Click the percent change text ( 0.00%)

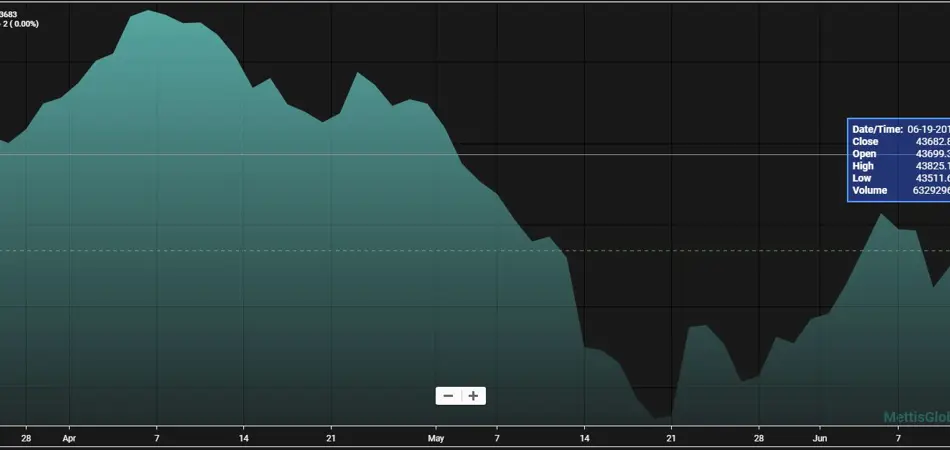pyautogui.click(x=24, y=24)
